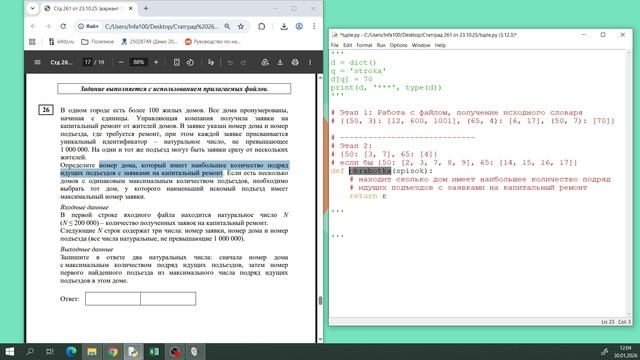Open a new Chrome tab

pyautogui.click(x=146, y=8)
